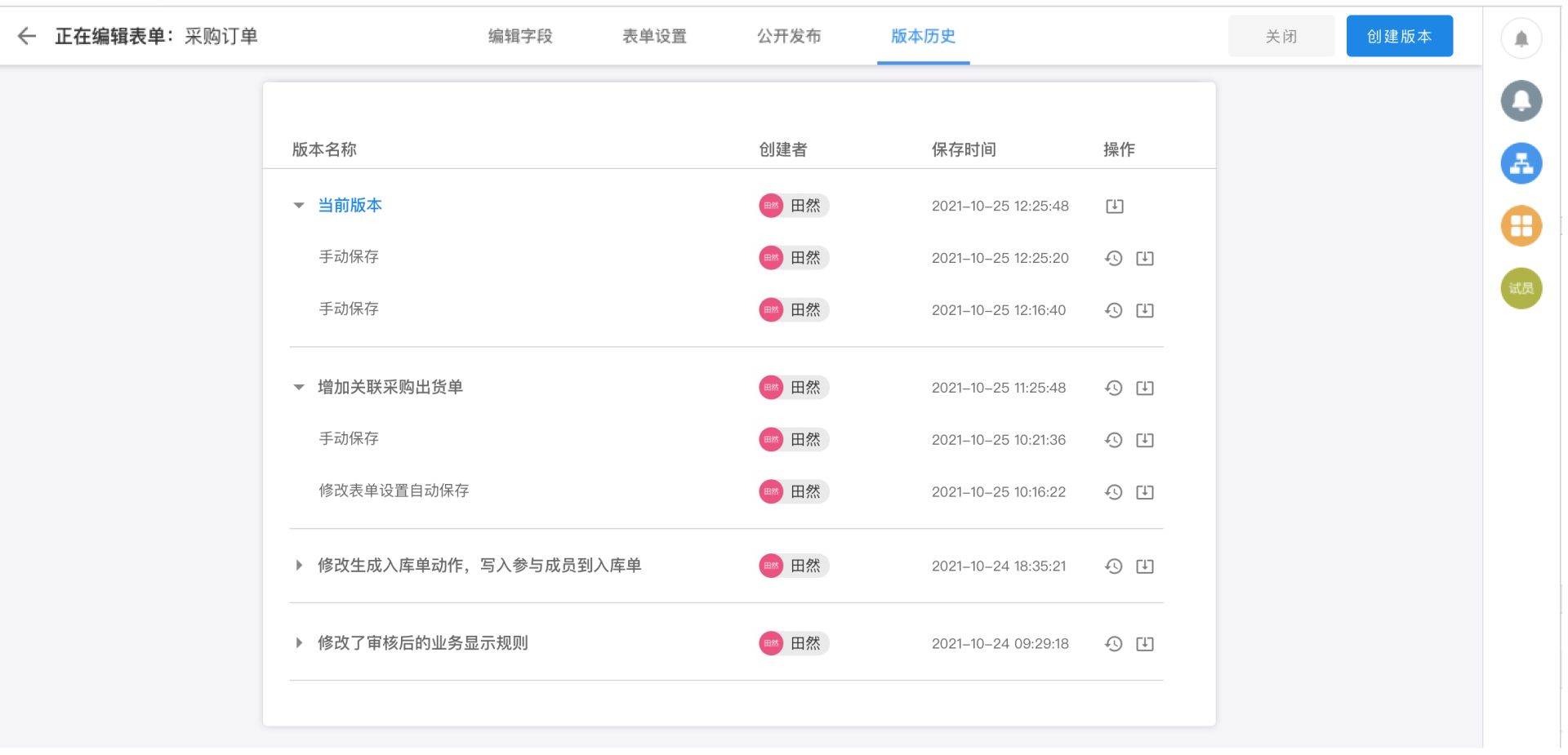Click the export icon for 当前版本

pyautogui.click(x=1114, y=207)
